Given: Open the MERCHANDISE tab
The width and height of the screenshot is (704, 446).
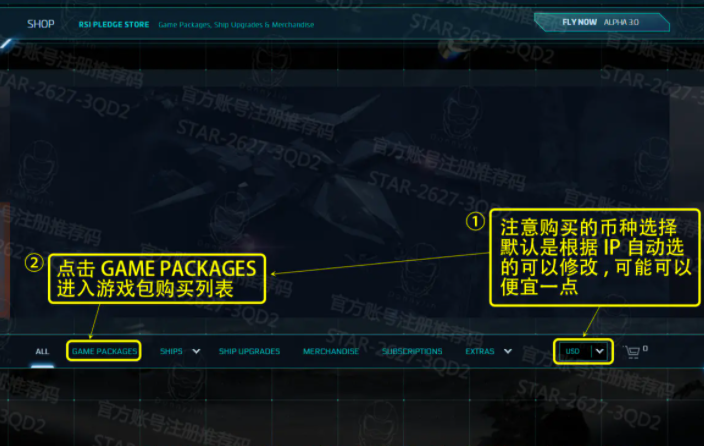Looking at the screenshot, I should tap(331, 351).
